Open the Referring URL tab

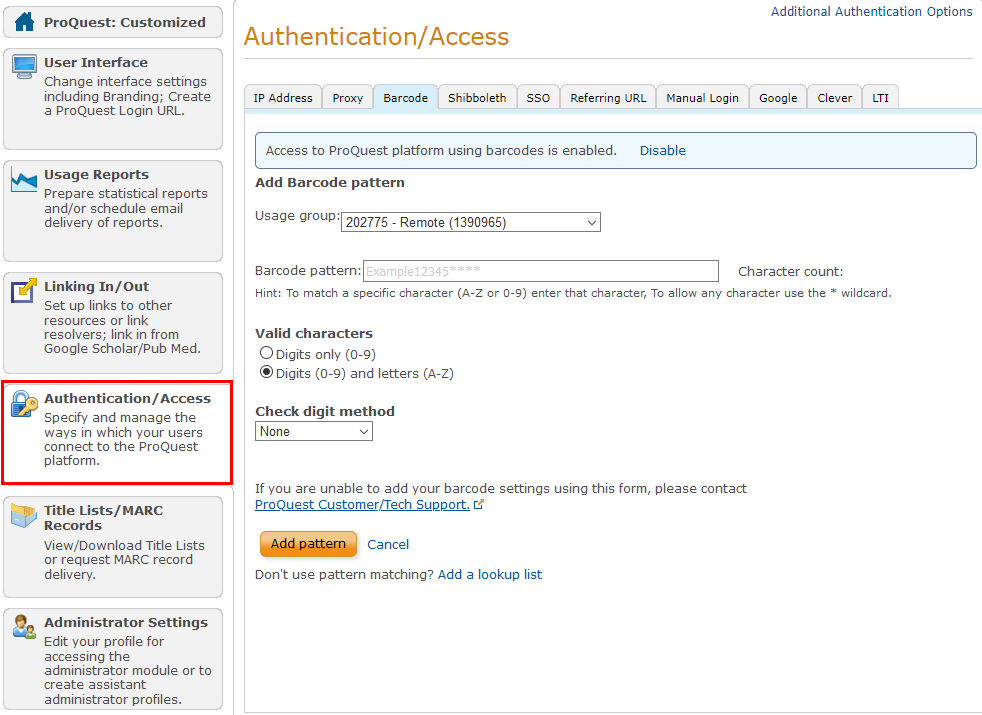[607, 96]
